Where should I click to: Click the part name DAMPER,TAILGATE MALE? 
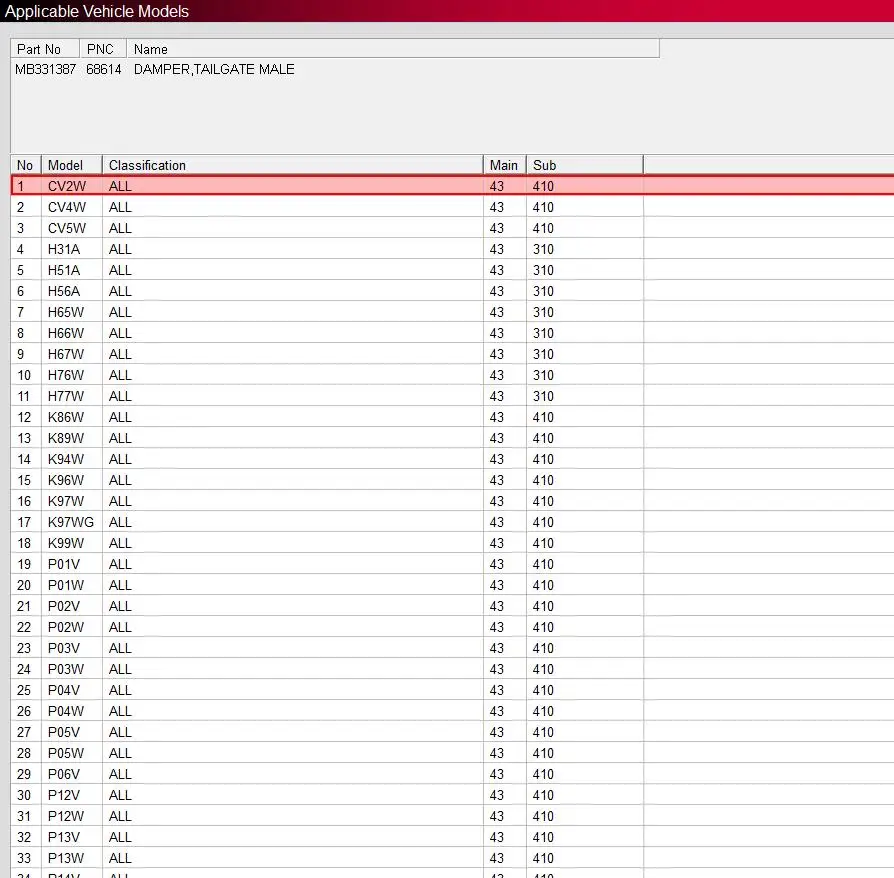pyautogui.click(x=214, y=70)
